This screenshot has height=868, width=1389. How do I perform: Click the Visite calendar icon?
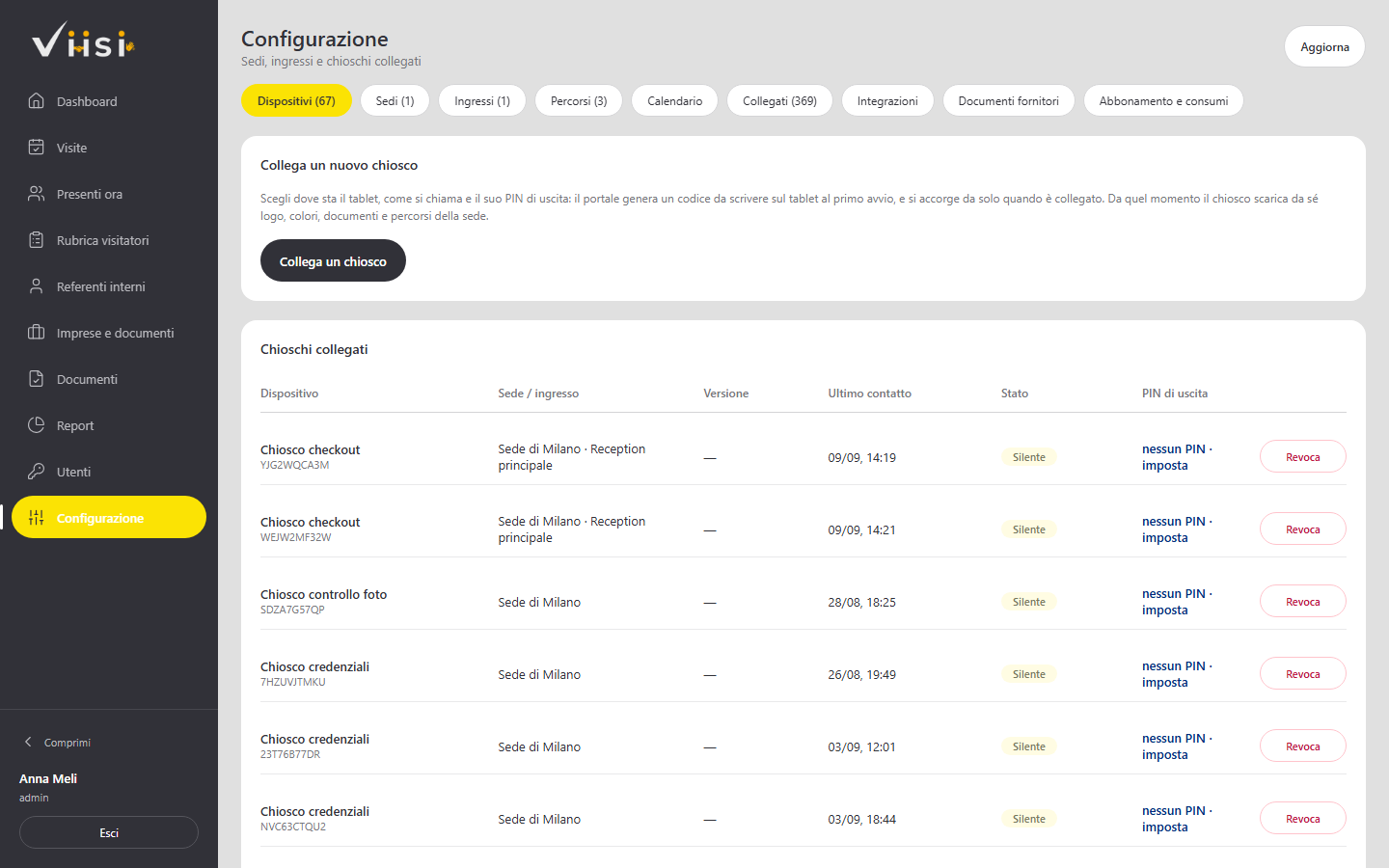pyautogui.click(x=37, y=148)
